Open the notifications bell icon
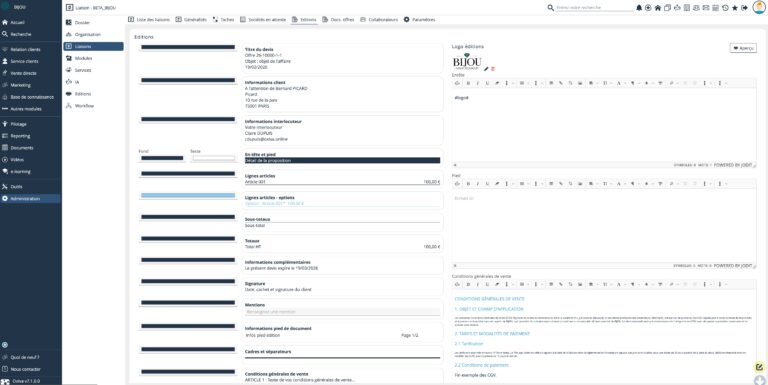The height and width of the screenshot is (385, 768). point(639,8)
